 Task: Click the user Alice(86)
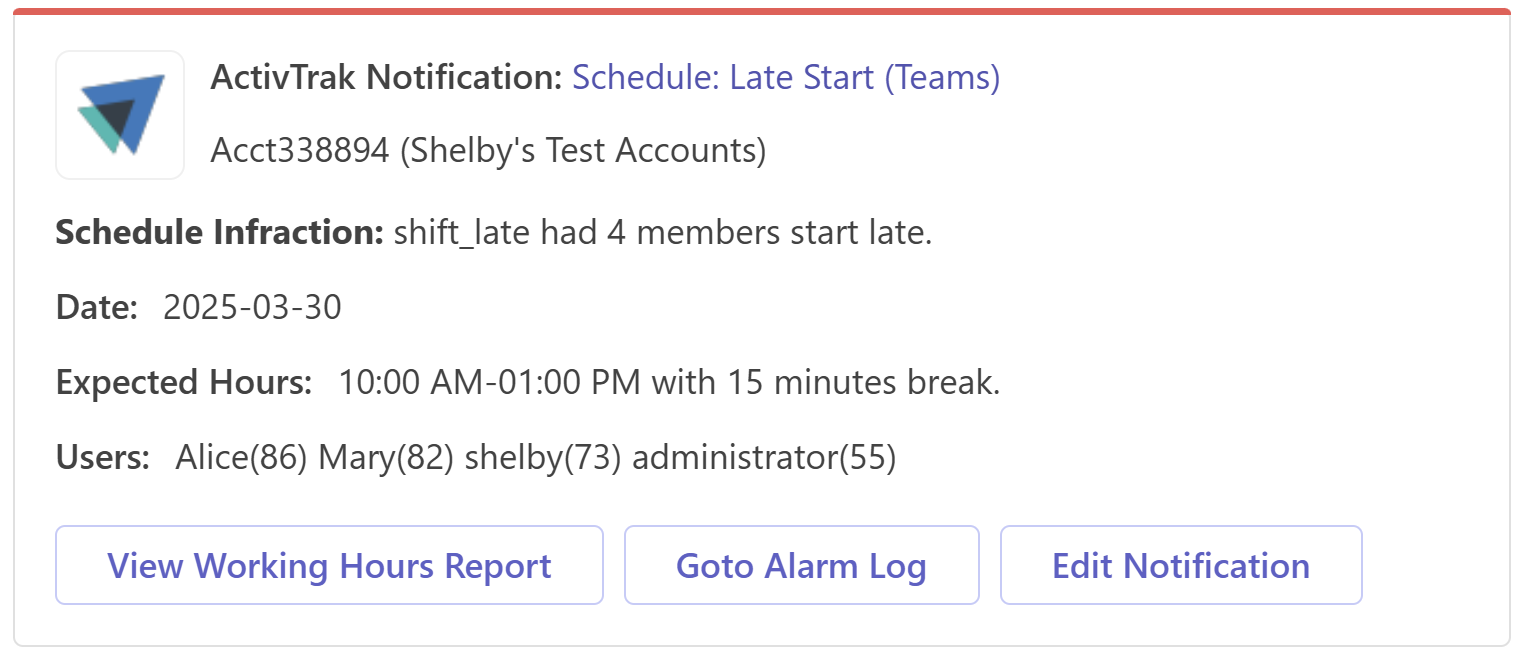[x=241, y=458]
